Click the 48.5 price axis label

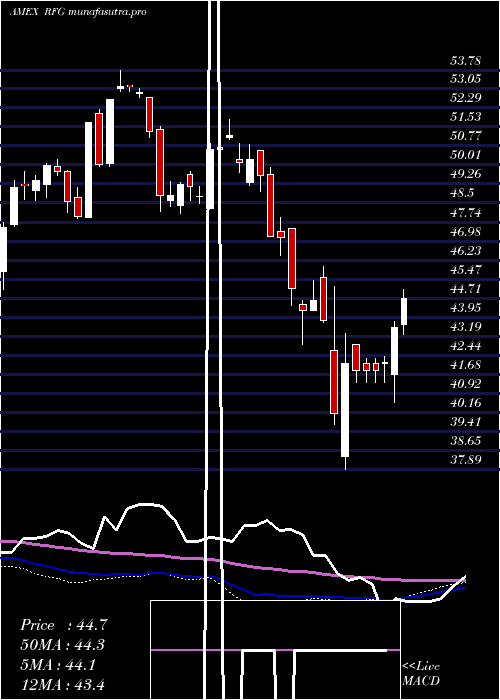(x=461, y=193)
